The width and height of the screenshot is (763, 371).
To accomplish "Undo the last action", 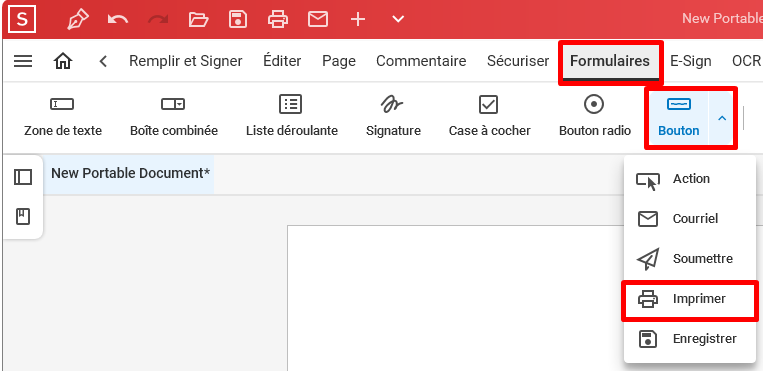I will [x=117, y=19].
